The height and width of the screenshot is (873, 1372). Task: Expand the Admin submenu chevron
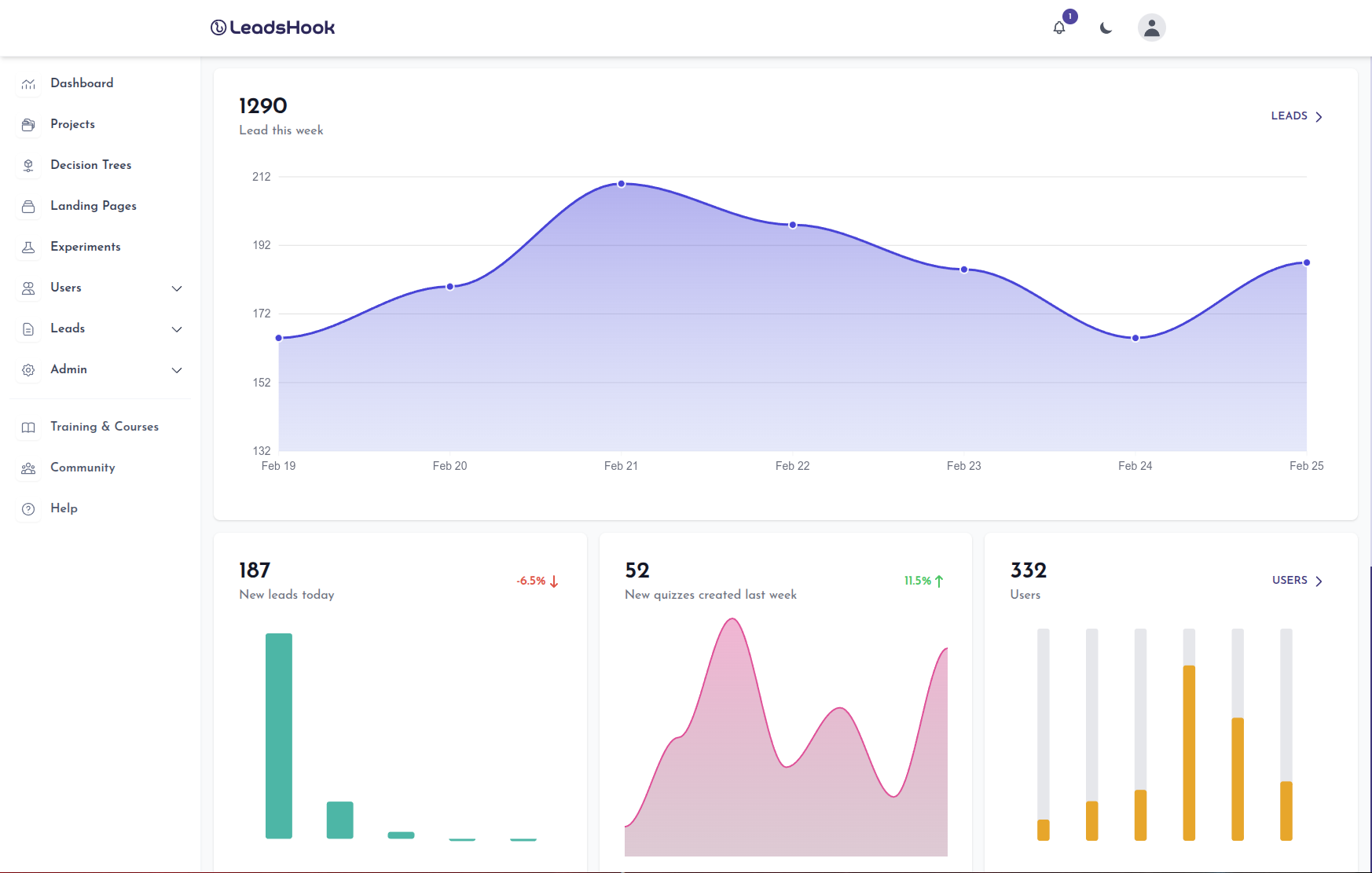[177, 370]
